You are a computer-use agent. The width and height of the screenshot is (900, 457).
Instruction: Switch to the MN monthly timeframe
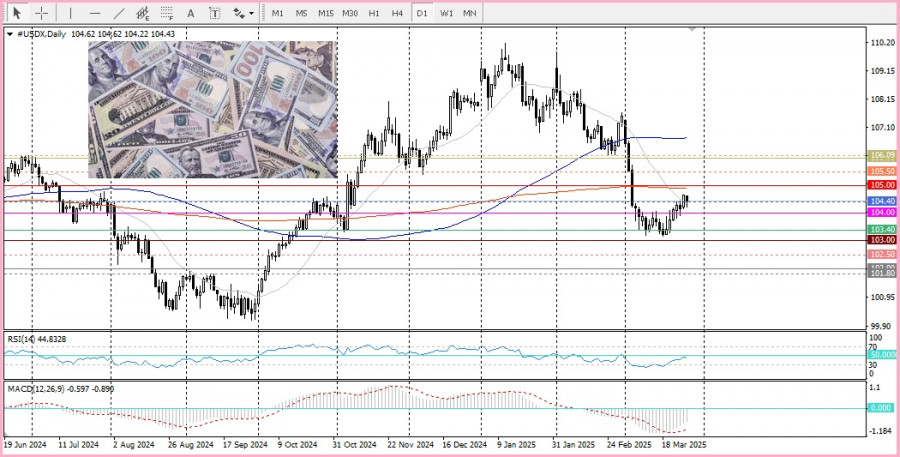click(470, 13)
